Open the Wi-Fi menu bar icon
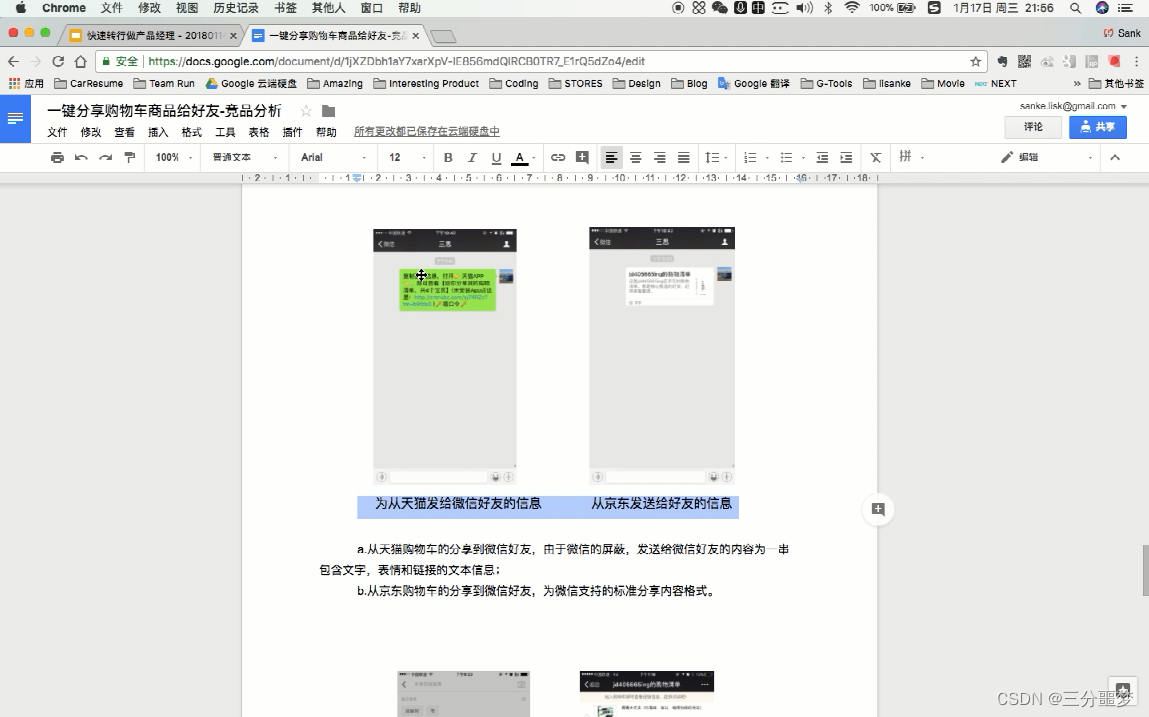Screen dimensions: 1149x717 pyautogui.click(x=851, y=8)
